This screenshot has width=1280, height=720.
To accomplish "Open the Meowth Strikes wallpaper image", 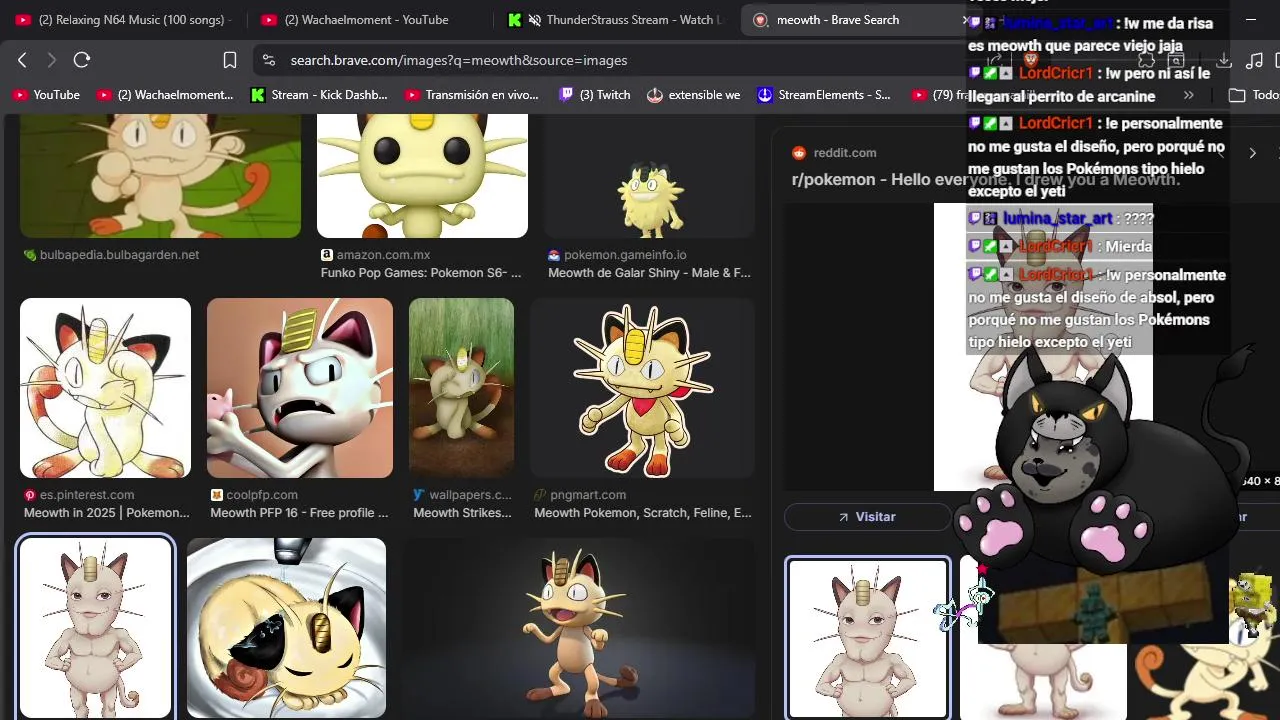I will (461, 388).
